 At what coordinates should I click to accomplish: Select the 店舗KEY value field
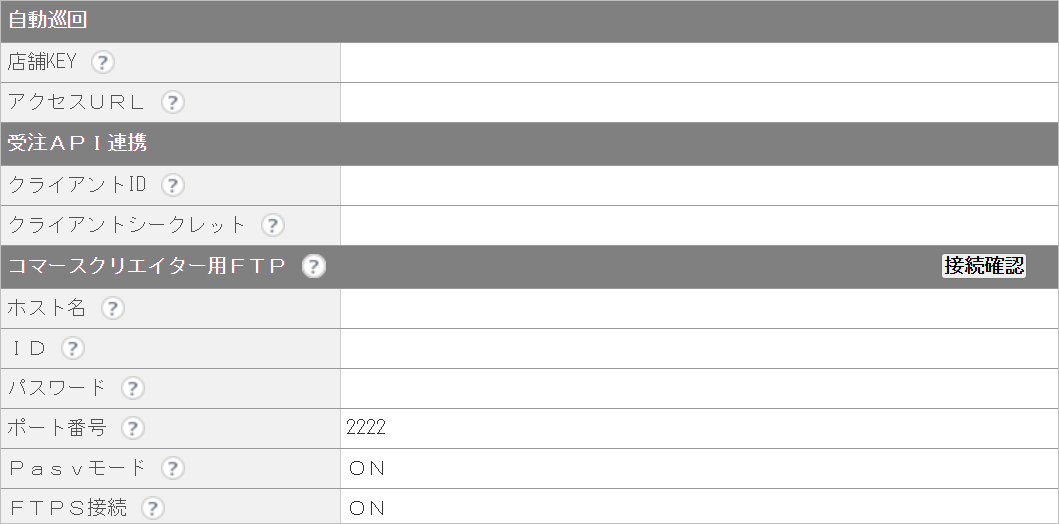pyautogui.click(x=699, y=63)
